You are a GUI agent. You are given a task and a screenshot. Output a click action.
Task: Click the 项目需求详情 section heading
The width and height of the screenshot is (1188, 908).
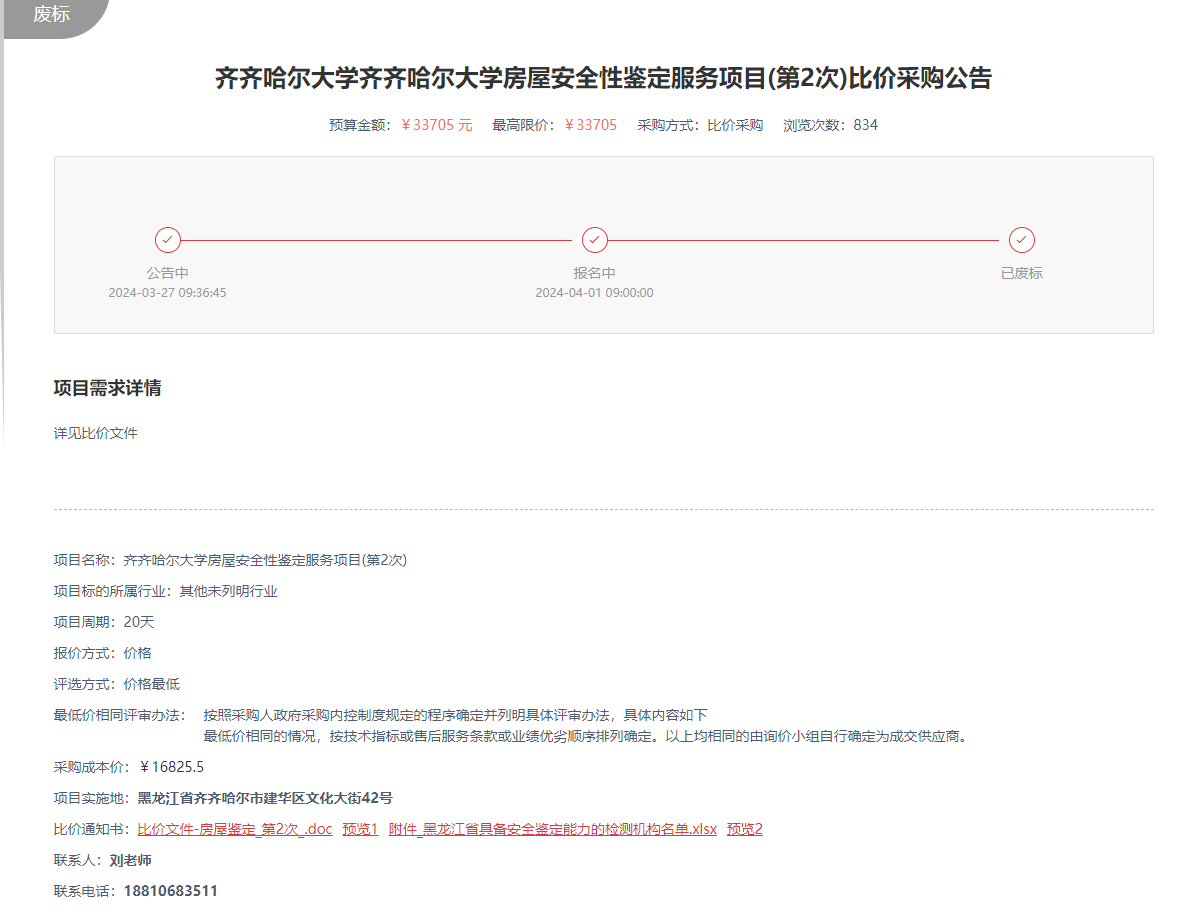[x=107, y=389]
